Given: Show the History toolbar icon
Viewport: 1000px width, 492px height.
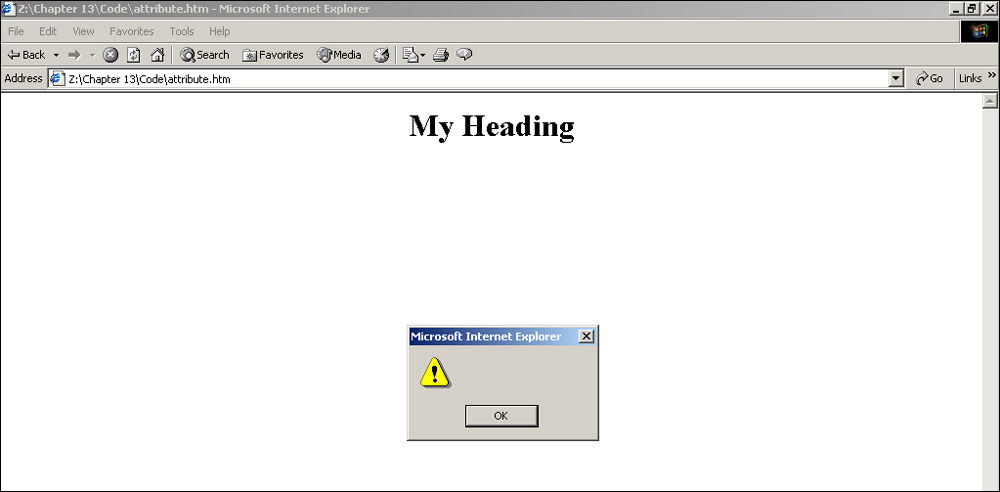Looking at the screenshot, I should click(381, 55).
